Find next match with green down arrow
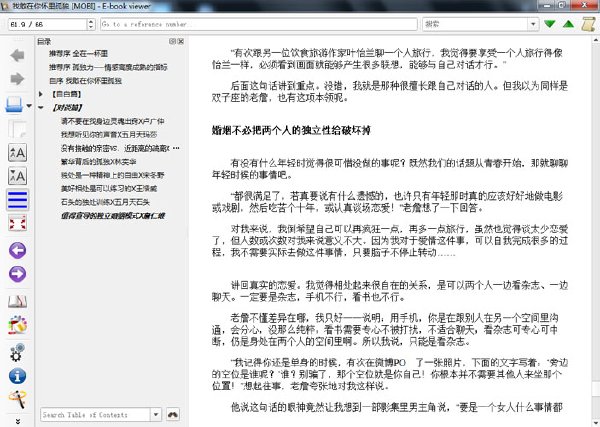 [x=550, y=24]
